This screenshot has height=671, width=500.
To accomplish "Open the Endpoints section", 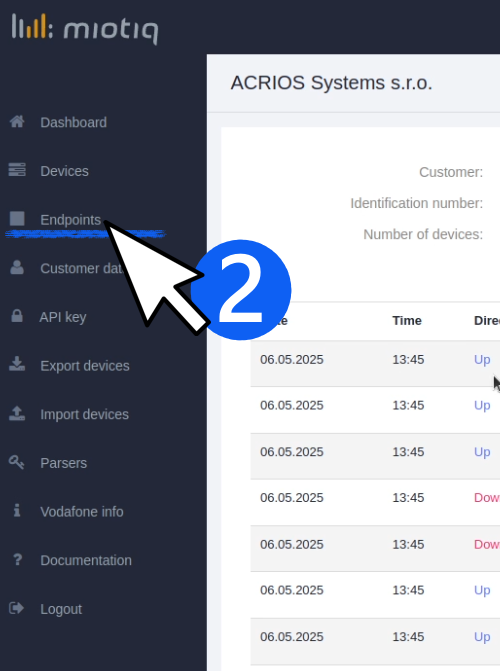I will point(71,220).
